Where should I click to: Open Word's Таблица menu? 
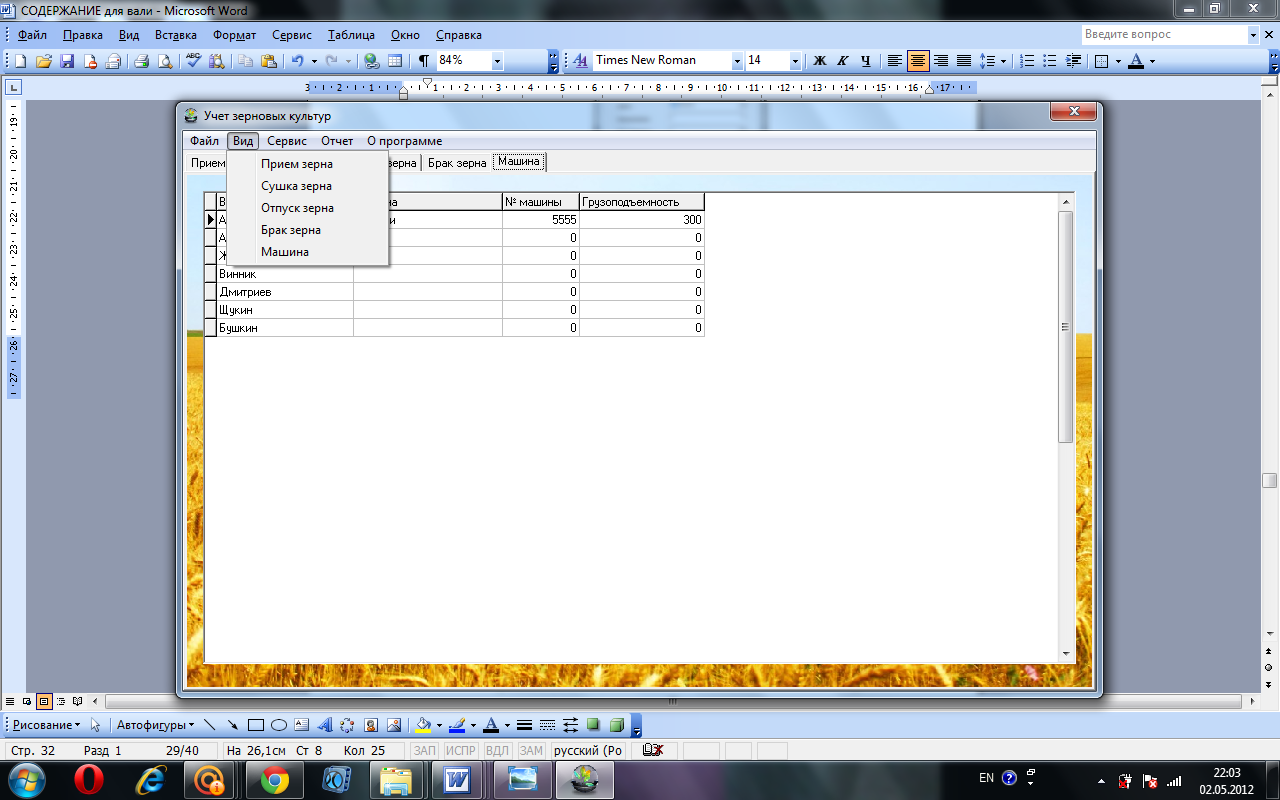pyautogui.click(x=351, y=35)
